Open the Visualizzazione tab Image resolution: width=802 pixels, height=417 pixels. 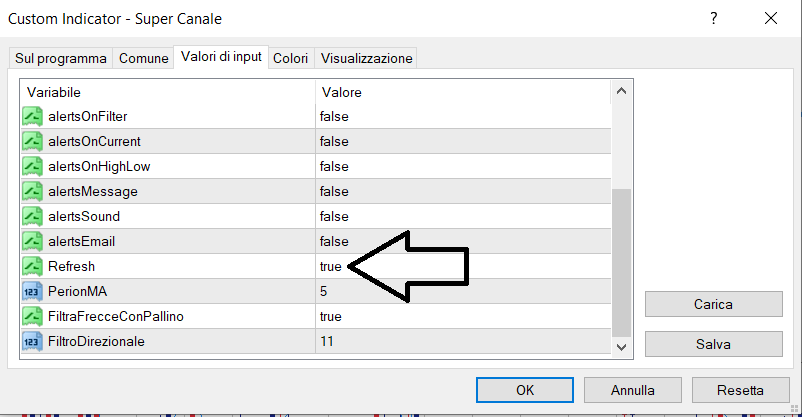pyautogui.click(x=365, y=59)
